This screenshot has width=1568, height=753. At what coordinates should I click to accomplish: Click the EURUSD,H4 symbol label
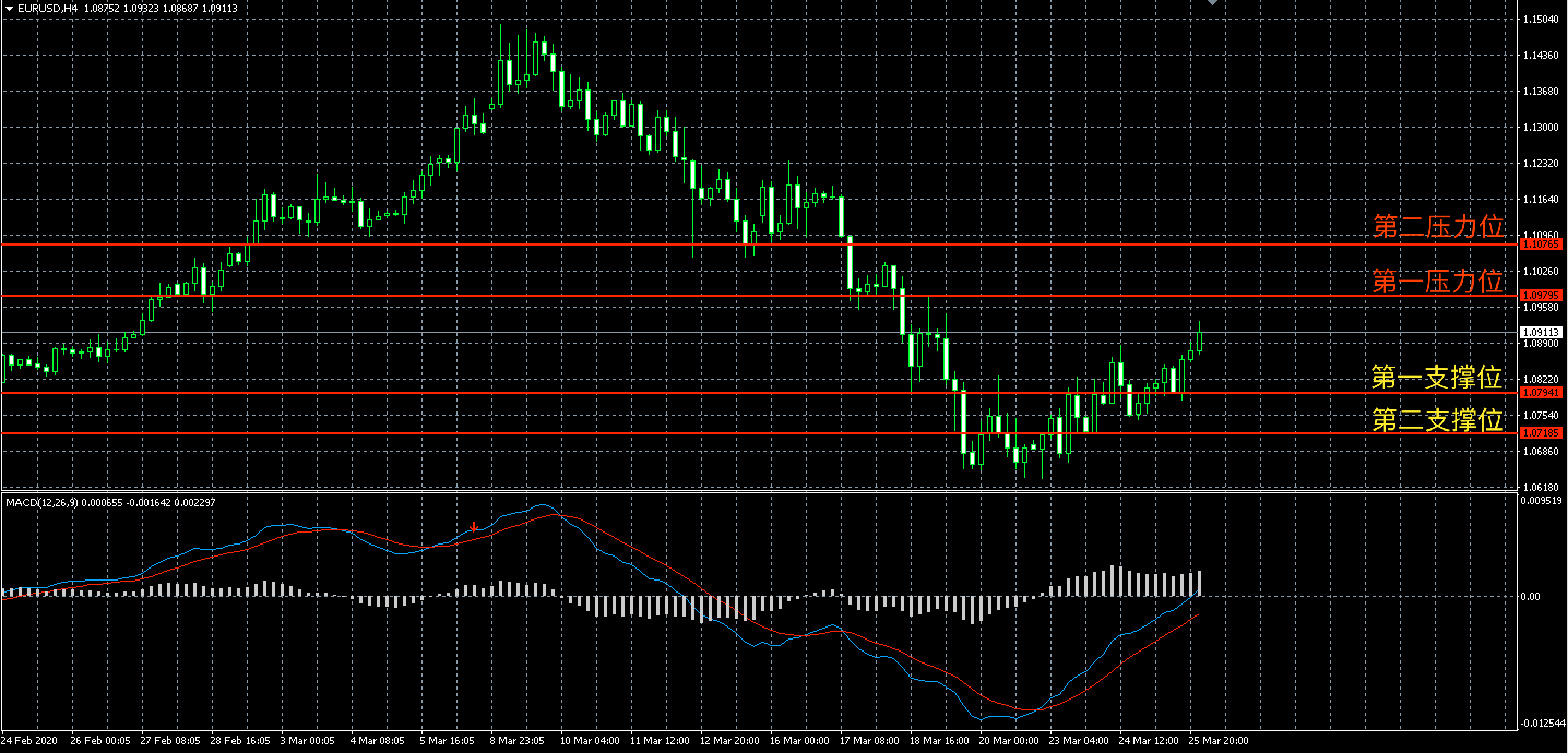click(47, 9)
